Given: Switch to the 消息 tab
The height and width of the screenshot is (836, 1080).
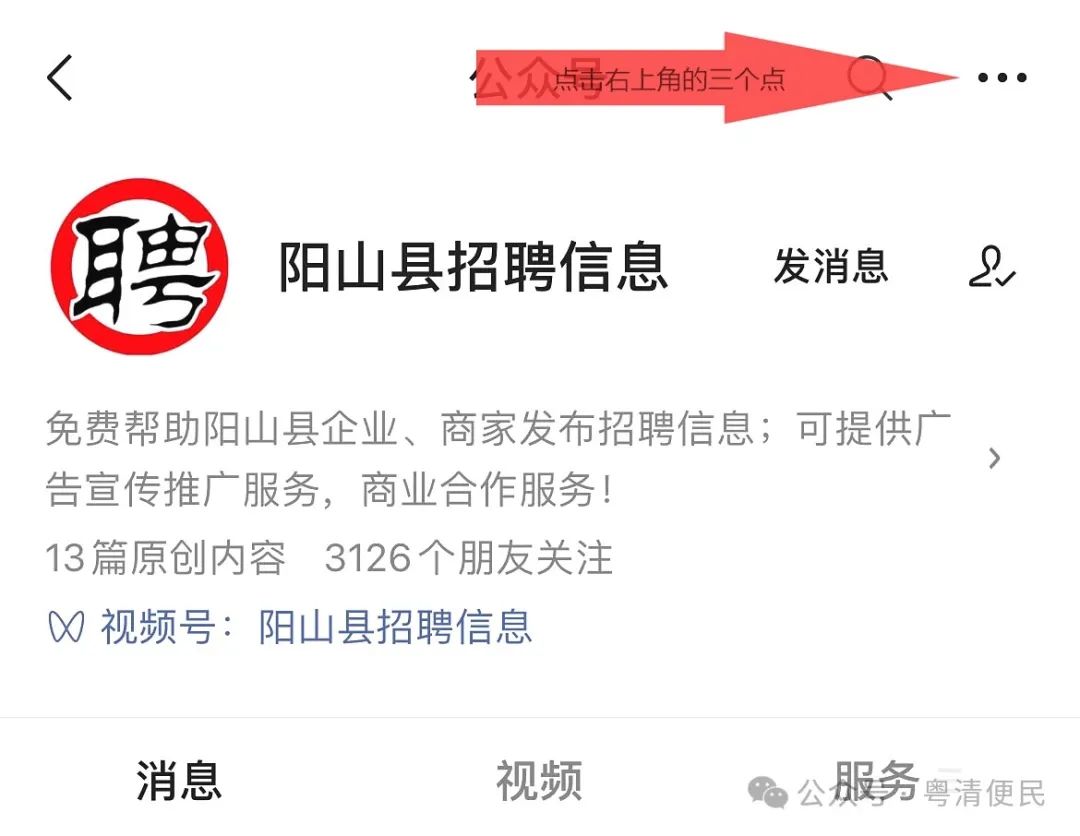Looking at the screenshot, I should (179, 781).
